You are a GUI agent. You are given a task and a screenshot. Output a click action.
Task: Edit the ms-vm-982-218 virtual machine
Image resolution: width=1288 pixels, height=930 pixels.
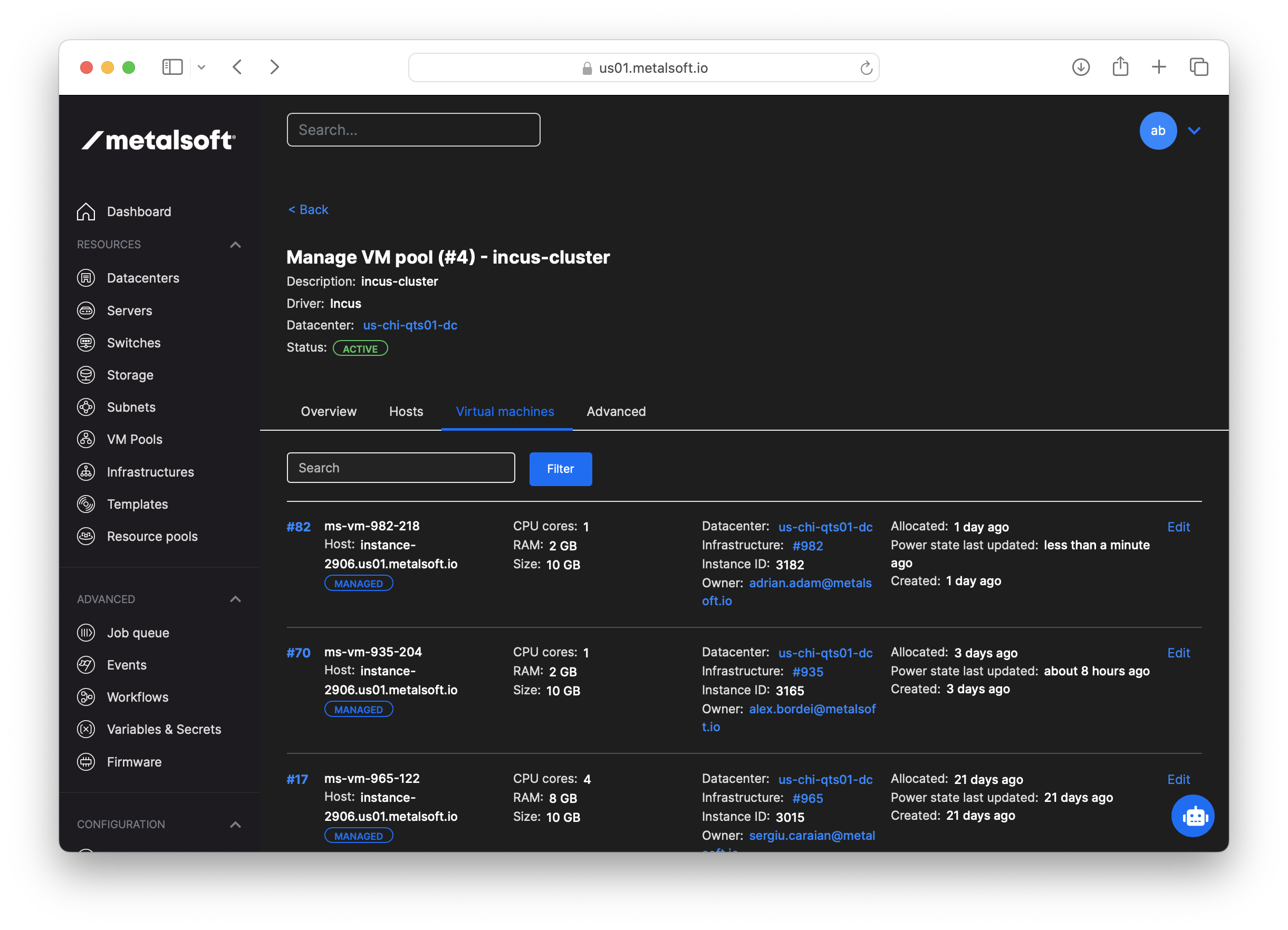(x=1178, y=527)
